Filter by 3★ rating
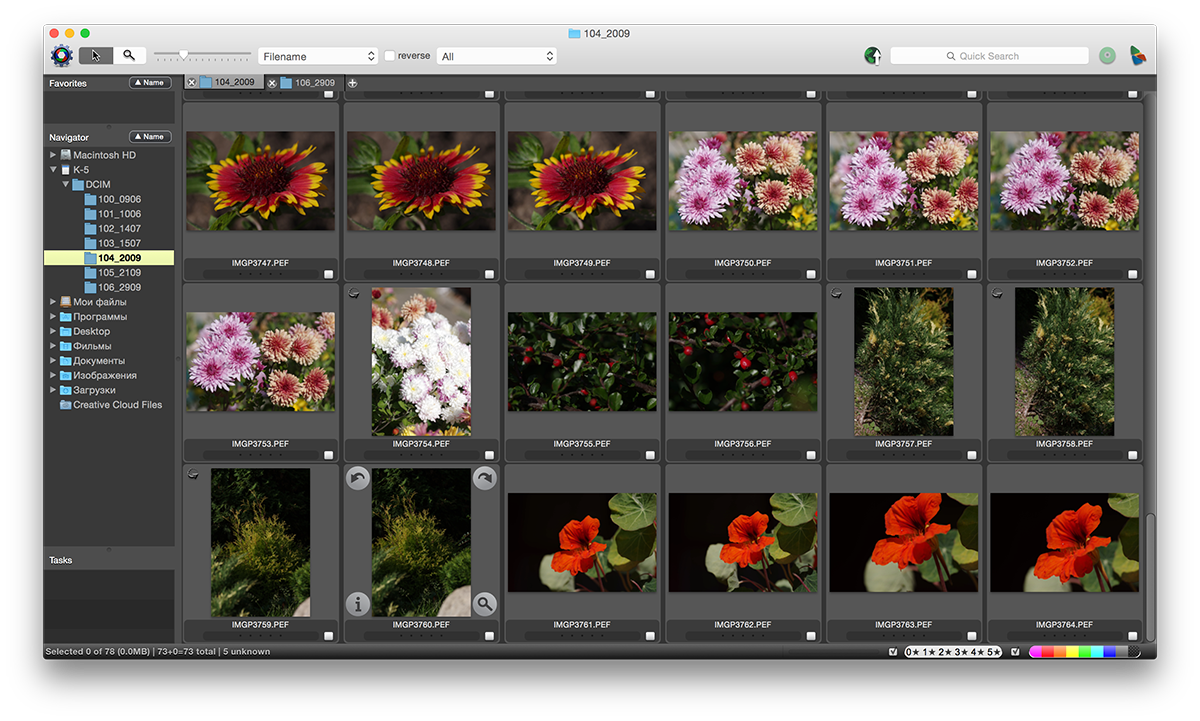This screenshot has height=721, width=1200. pos(962,652)
